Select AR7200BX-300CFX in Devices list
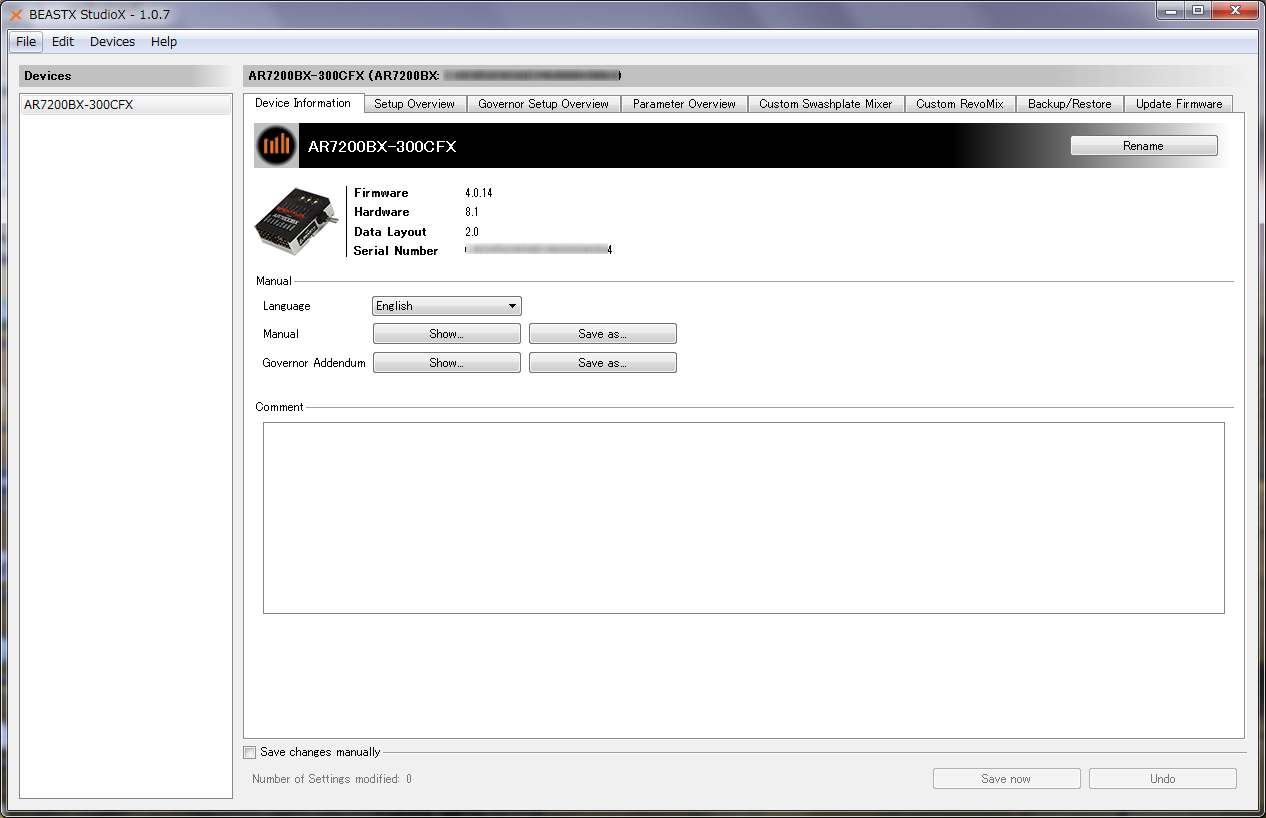 point(126,105)
